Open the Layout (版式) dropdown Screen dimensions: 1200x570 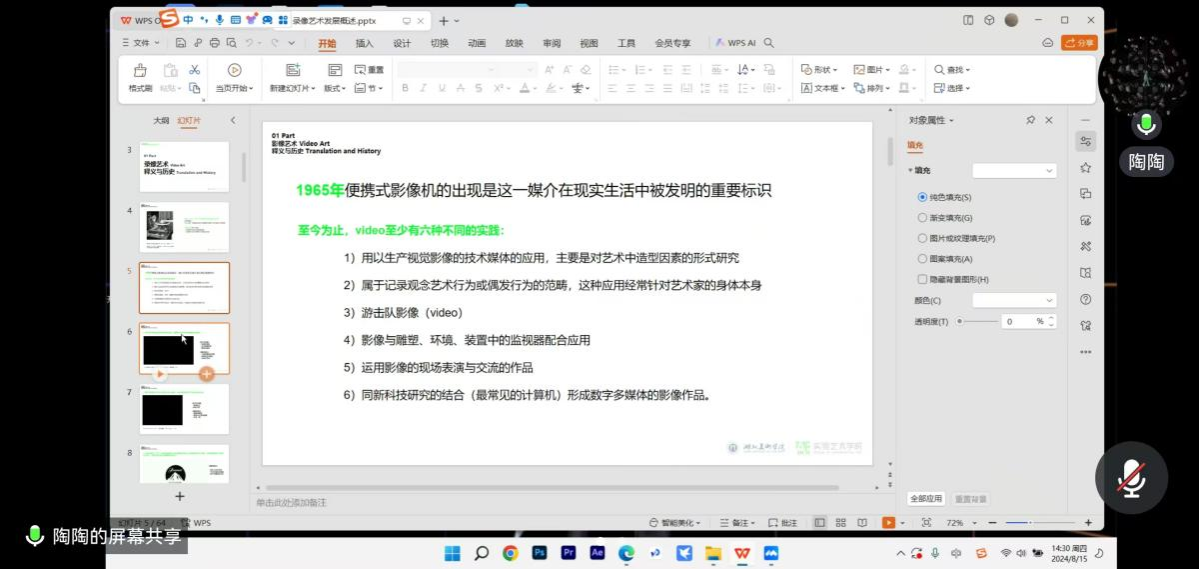(334, 88)
